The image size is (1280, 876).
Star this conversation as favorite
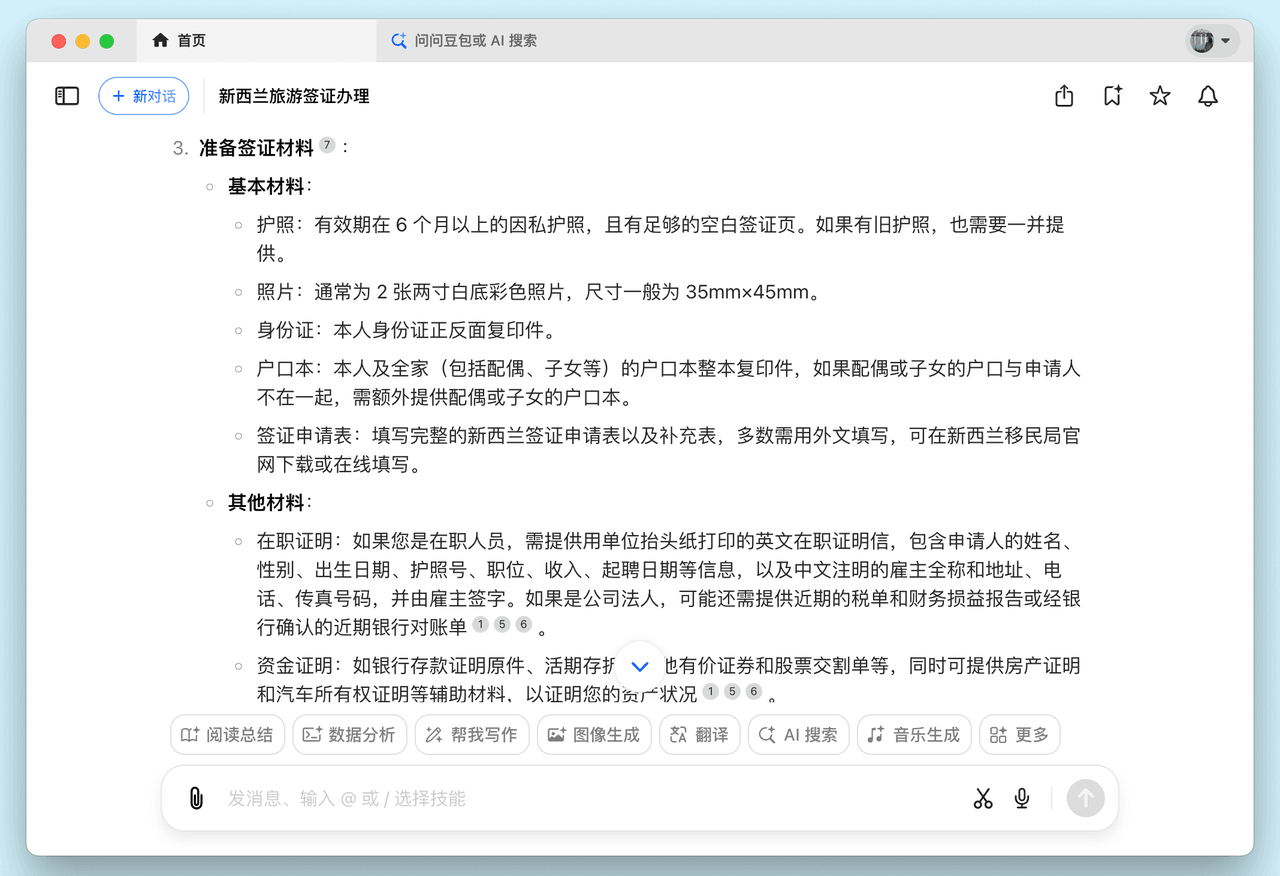[1160, 96]
